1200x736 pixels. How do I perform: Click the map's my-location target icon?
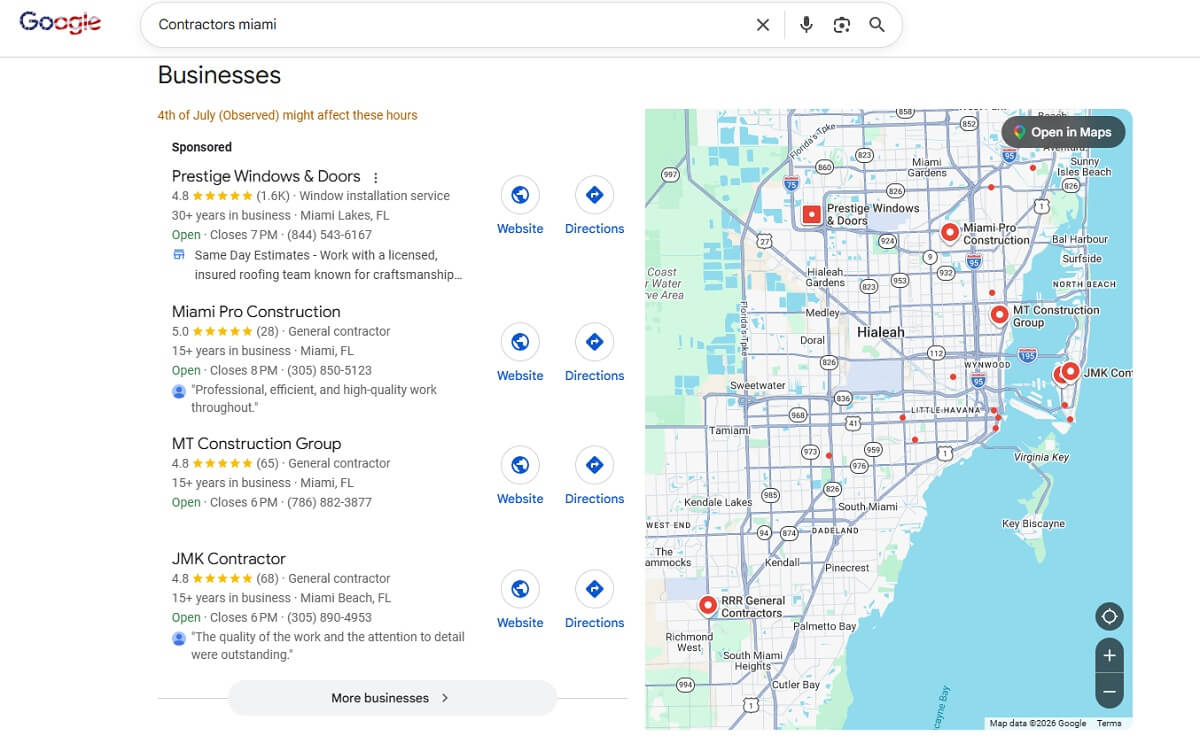[x=1109, y=616]
